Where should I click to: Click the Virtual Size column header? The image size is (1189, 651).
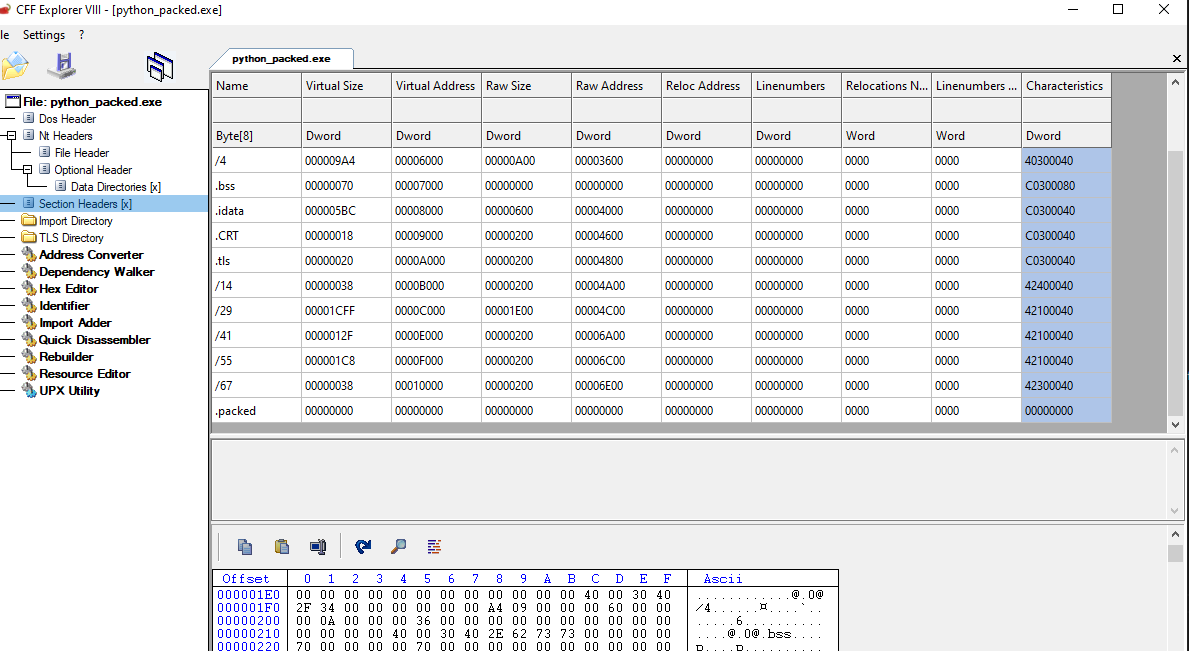tap(347, 86)
